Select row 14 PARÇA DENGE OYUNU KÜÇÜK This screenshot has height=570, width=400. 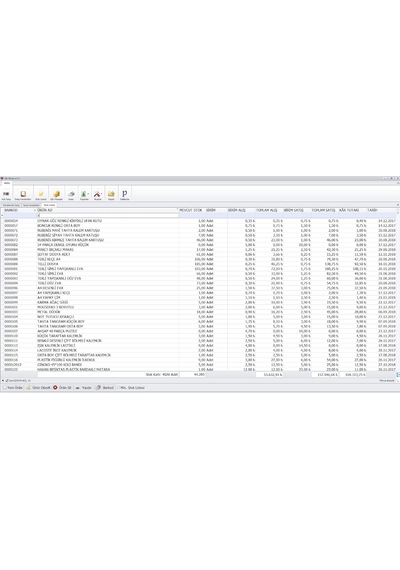(x=200, y=245)
